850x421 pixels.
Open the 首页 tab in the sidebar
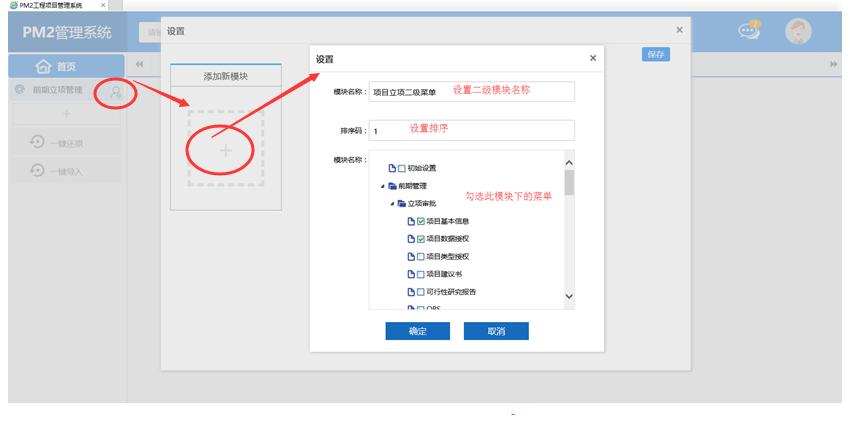click(65, 66)
